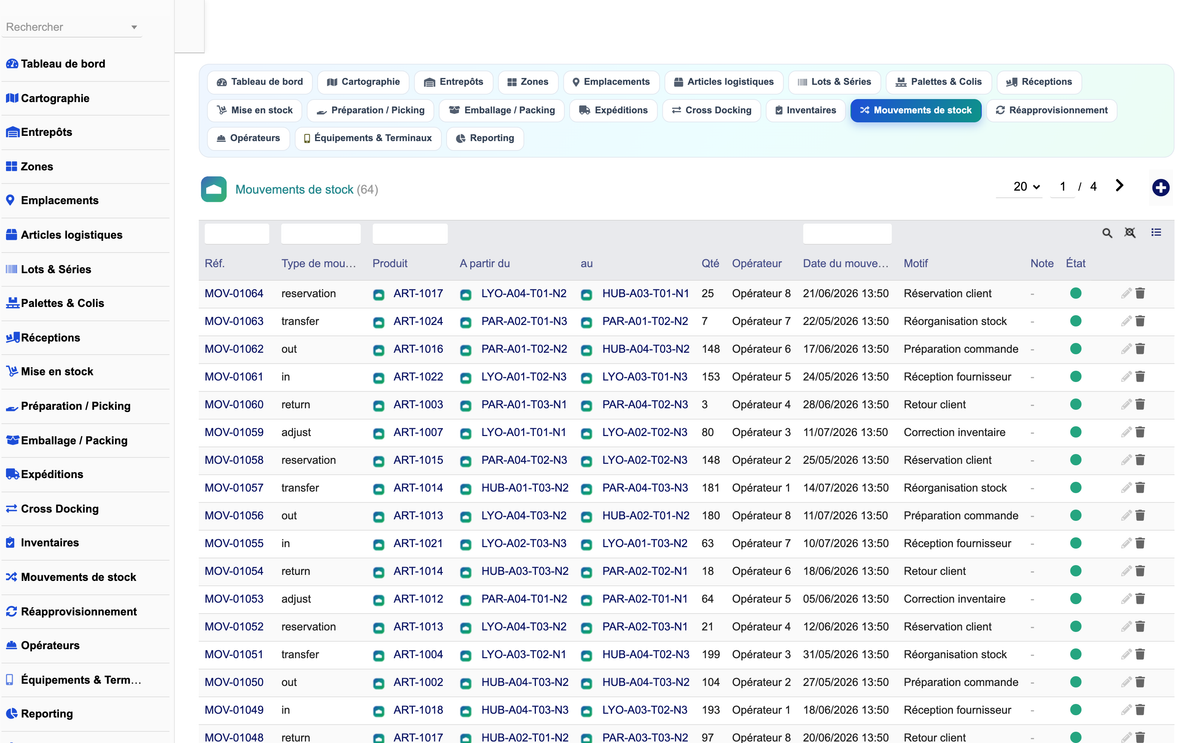1200x743 pixels.
Task: Click the destination icon beside HUB-A04-T03-N2 in MOV-01062
Action: click(x=587, y=350)
